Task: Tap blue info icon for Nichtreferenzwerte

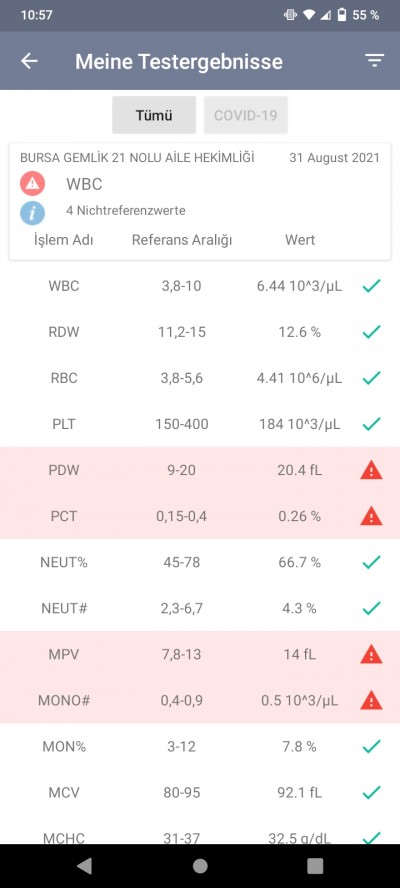Action: (32, 213)
